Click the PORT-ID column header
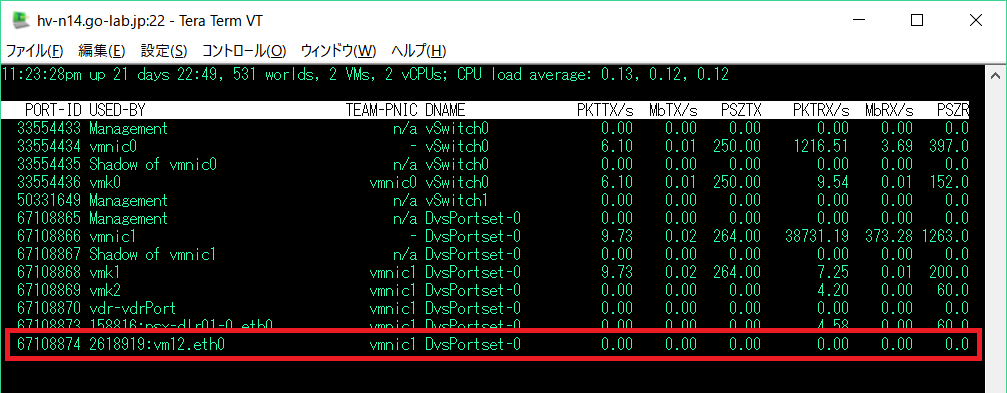 [53, 110]
